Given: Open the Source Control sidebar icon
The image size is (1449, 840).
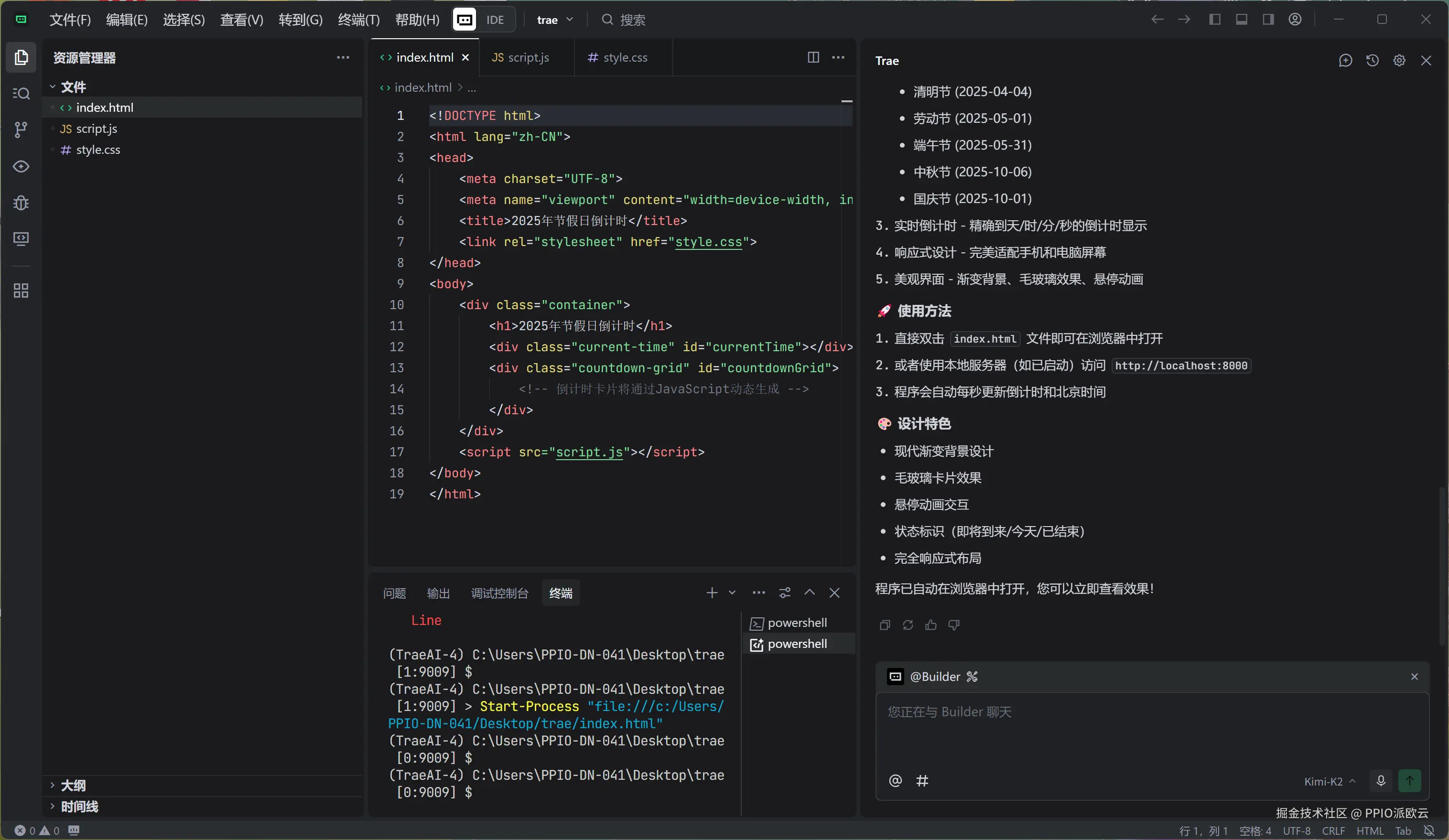Looking at the screenshot, I should coord(21,130).
